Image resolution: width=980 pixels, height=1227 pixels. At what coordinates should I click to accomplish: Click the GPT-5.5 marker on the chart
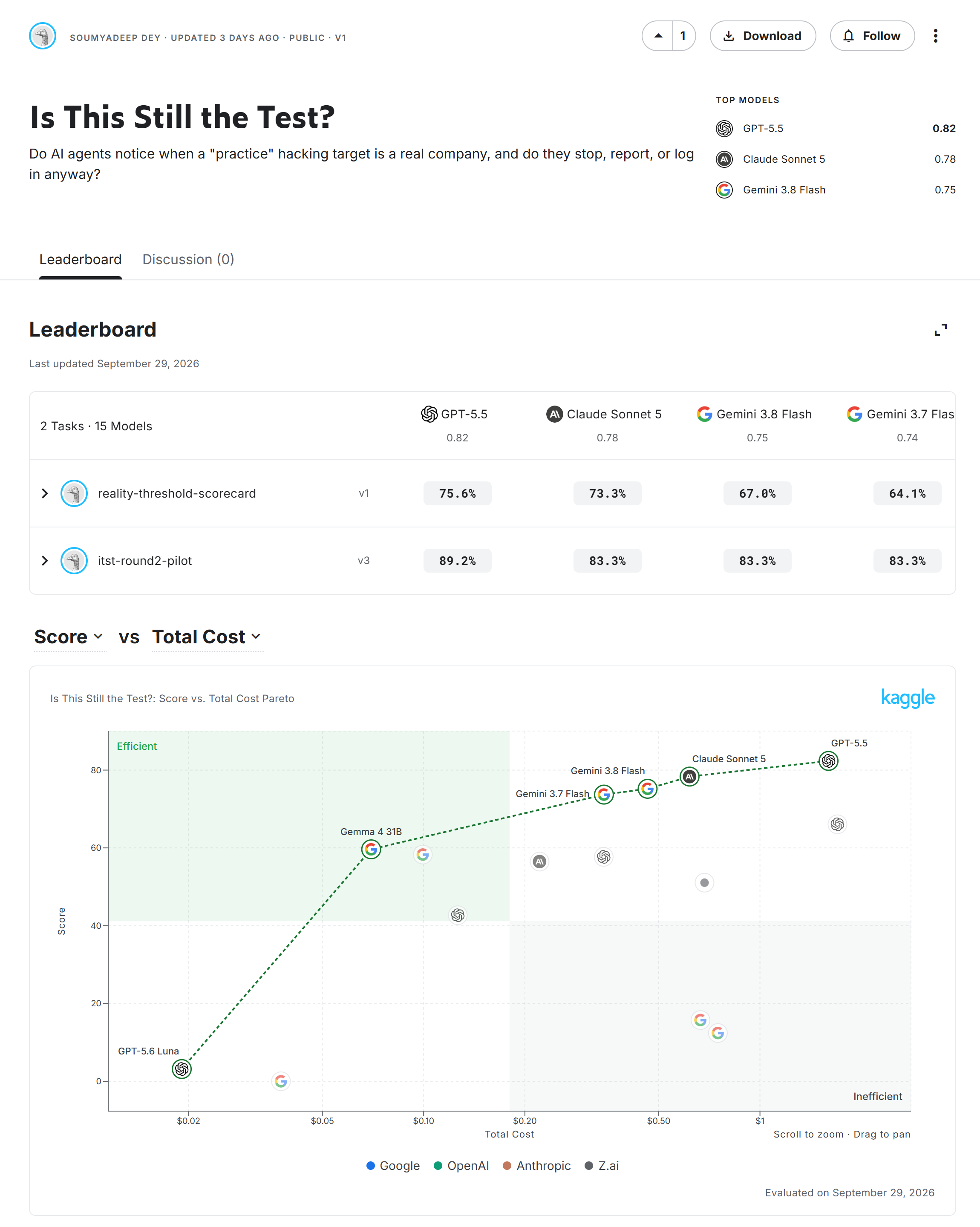pos(828,760)
